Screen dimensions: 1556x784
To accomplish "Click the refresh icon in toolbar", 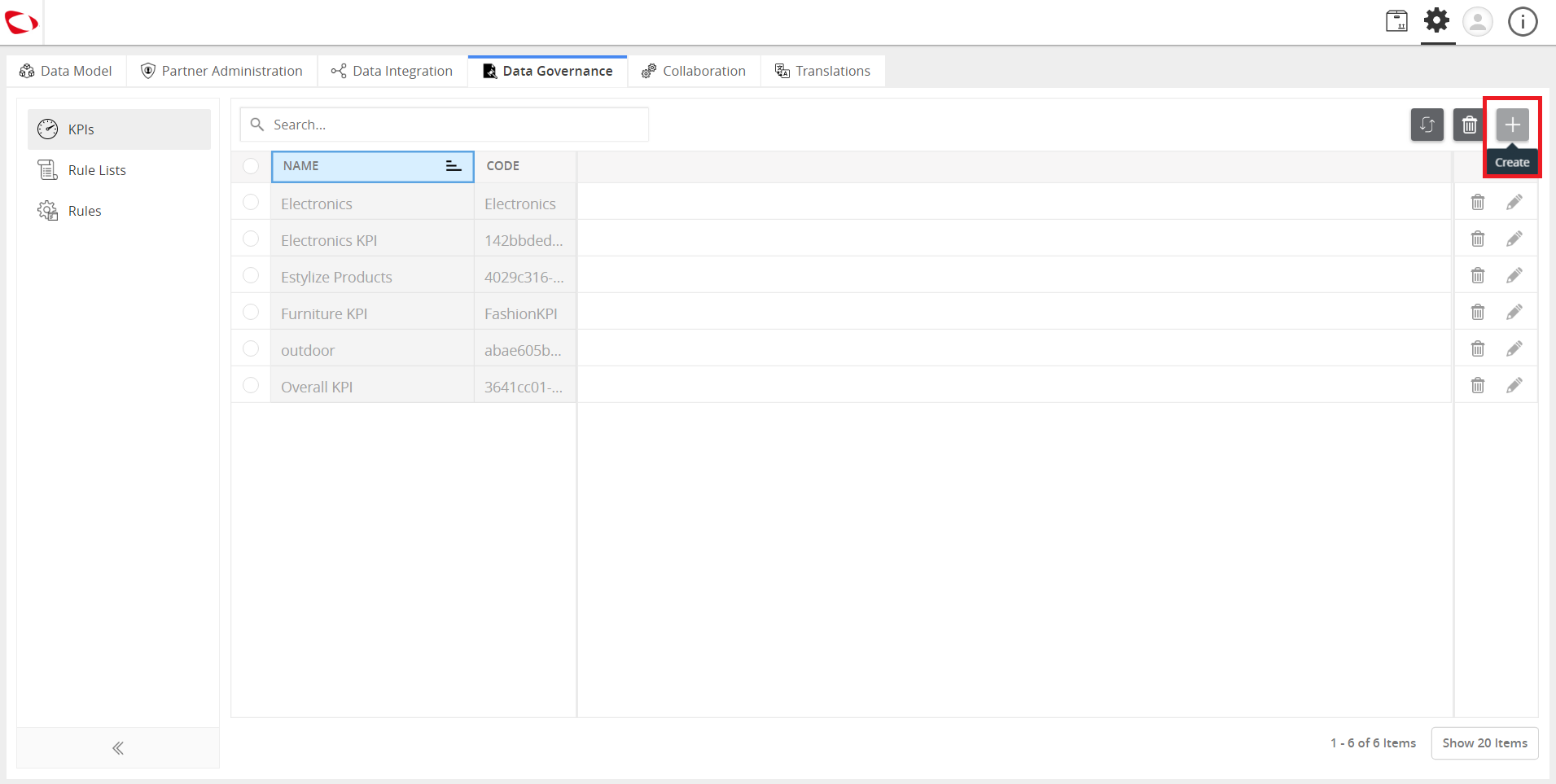I will pos(1427,125).
